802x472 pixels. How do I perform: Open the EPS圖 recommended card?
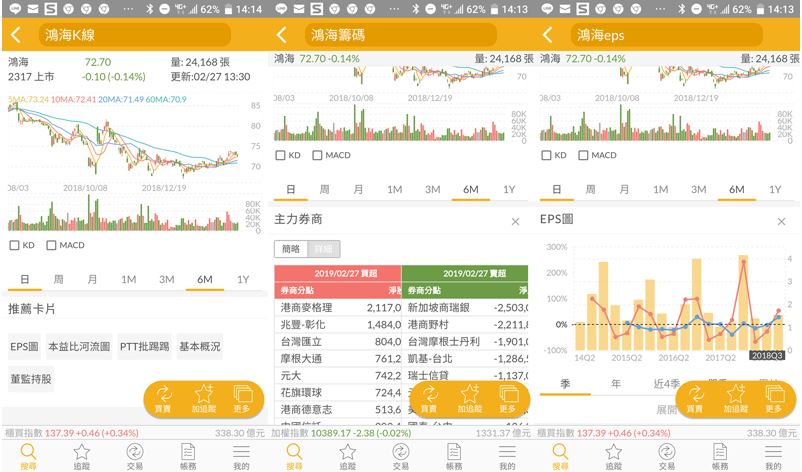pos(25,347)
